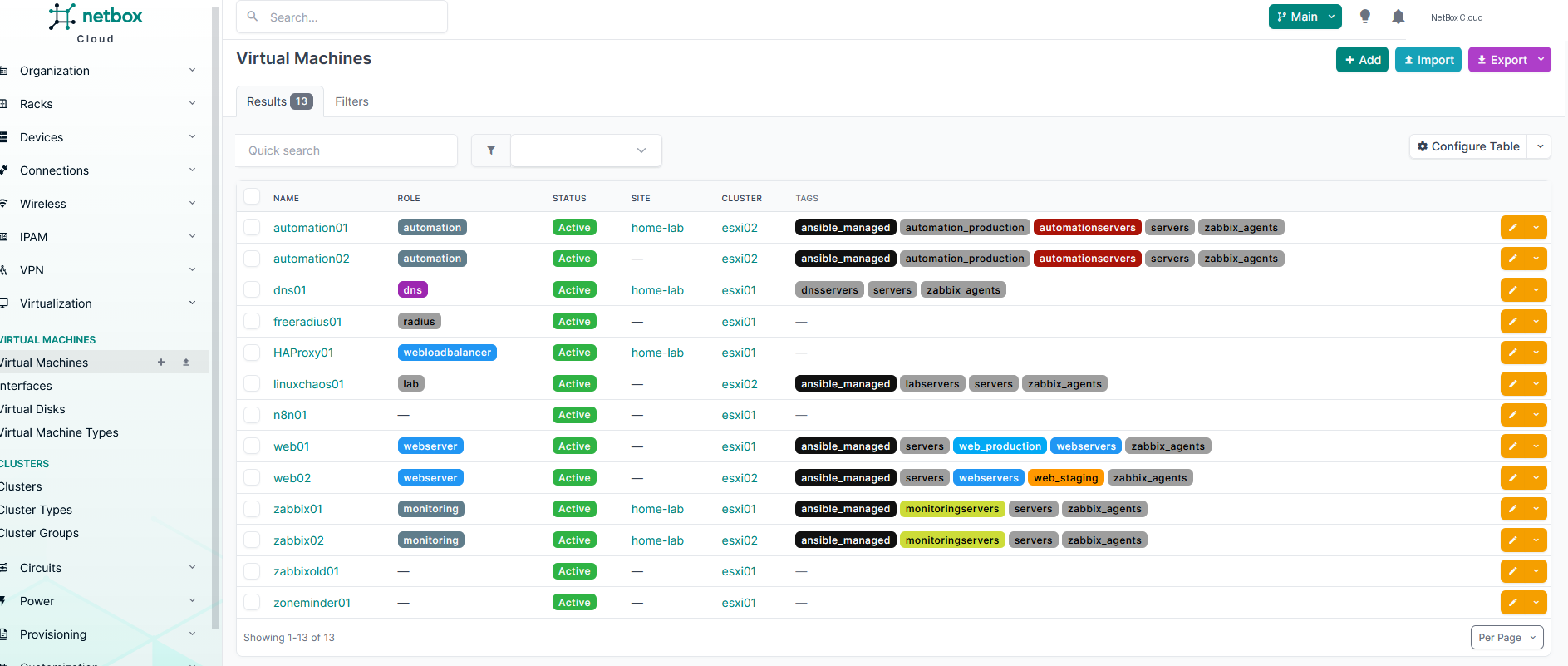Click the import icon beside Virtual Machines
The image size is (1568, 666).
pos(186,363)
